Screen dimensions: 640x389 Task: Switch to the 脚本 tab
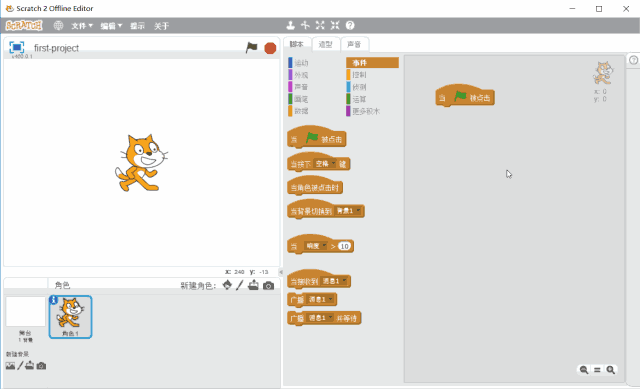point(297,44)
